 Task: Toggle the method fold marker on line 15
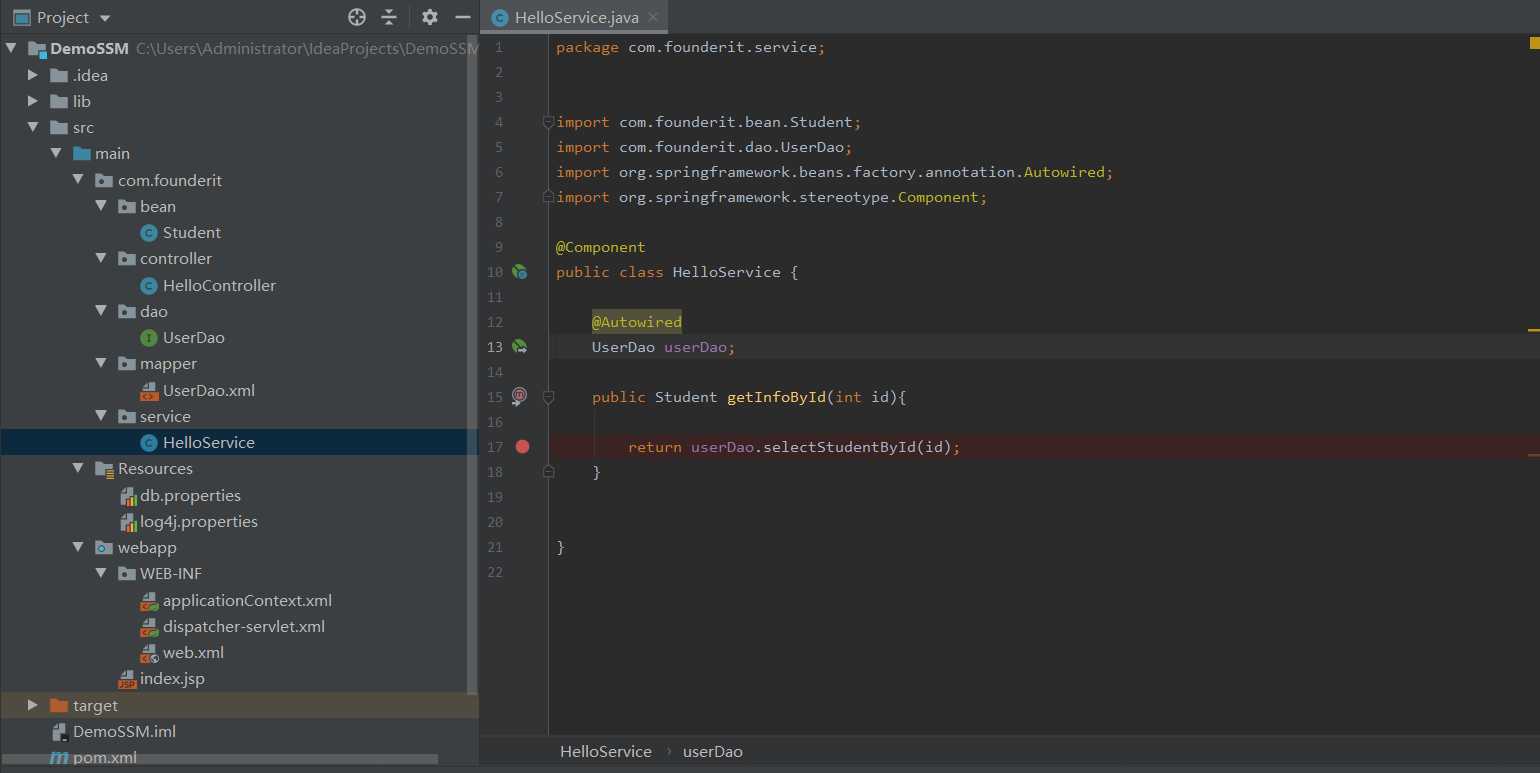[x=547, y=397]
